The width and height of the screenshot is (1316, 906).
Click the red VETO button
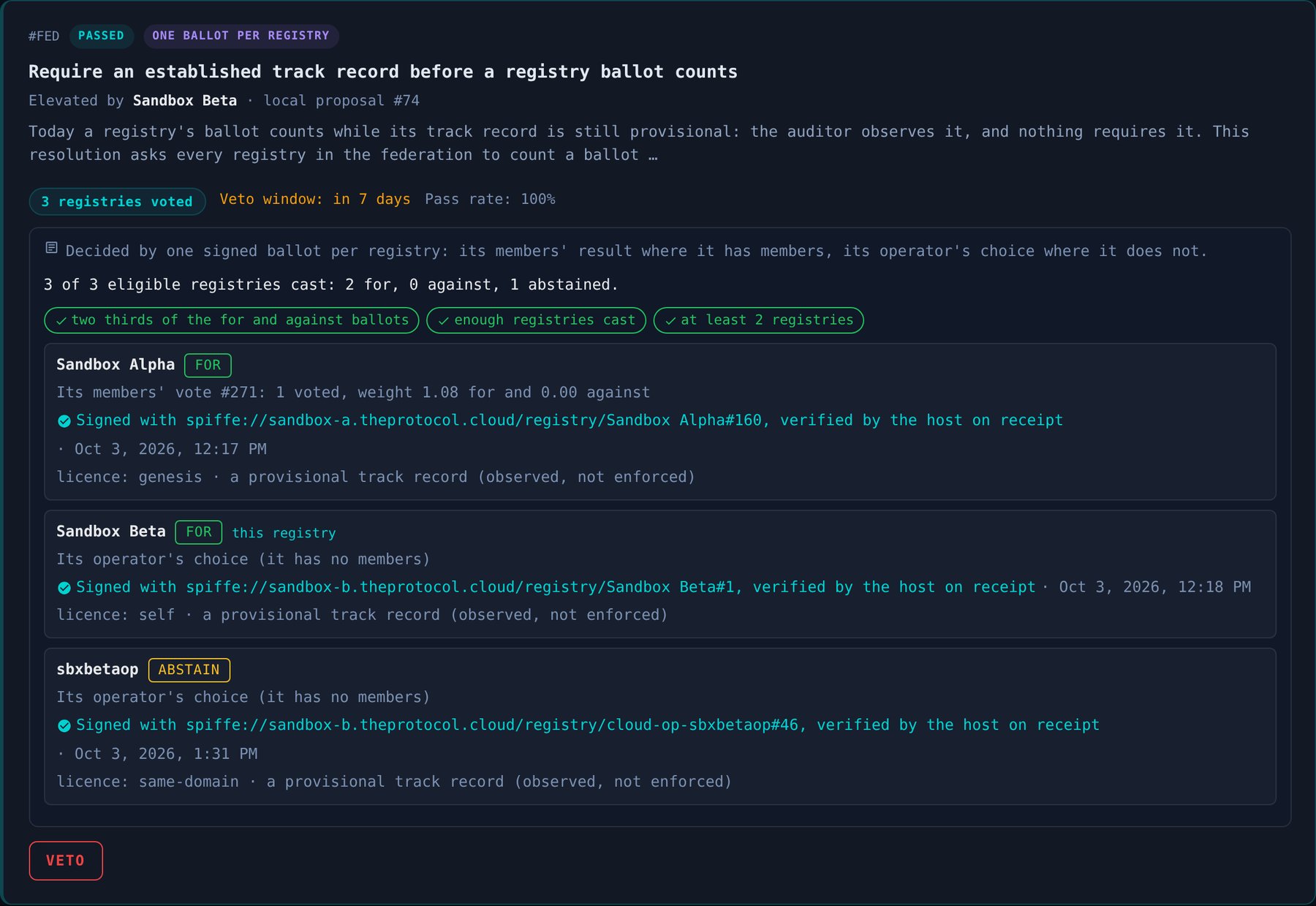click(66, 861)
